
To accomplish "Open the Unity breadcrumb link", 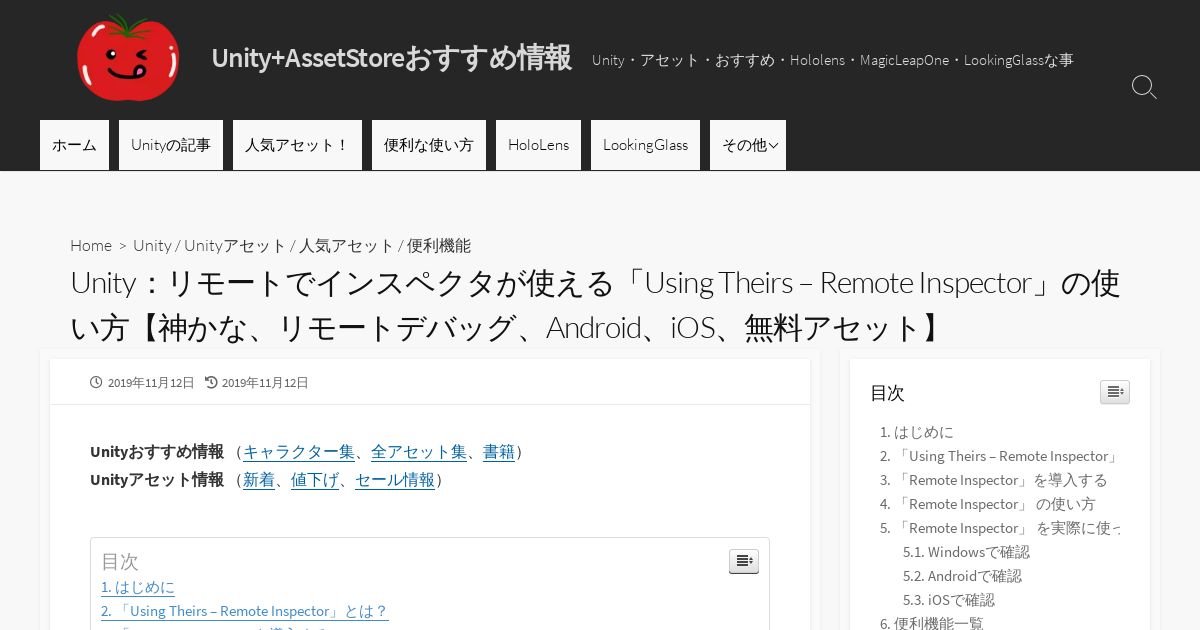I will pyautogui.click(x=152, y=245).
